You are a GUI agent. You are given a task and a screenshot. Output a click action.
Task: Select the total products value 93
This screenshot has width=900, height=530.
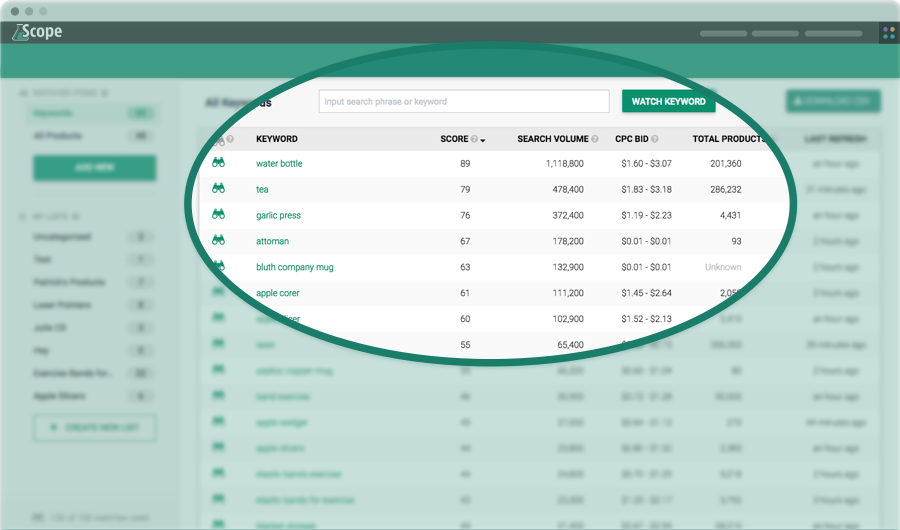click(x=736, y=241)
